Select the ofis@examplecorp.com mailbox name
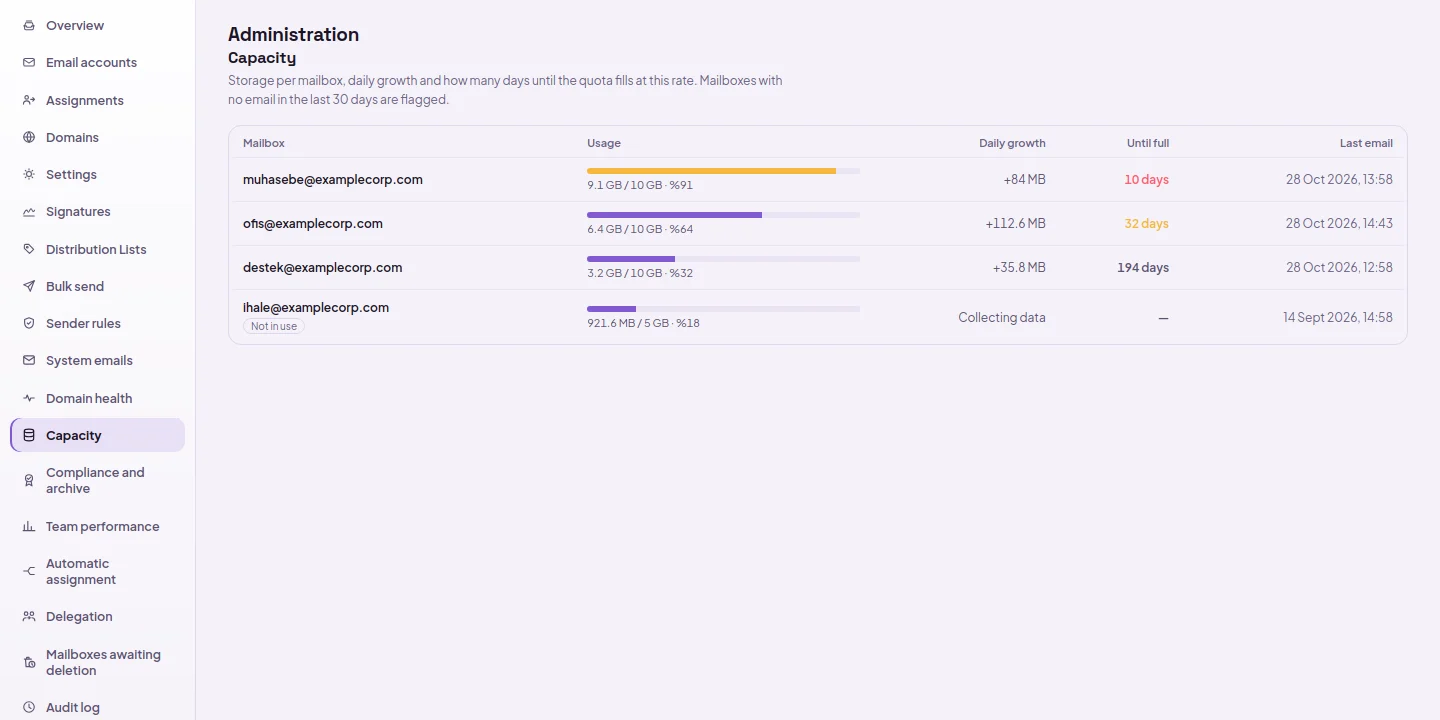This screenshot has width=1440, height=720. (x=313, y=224)
